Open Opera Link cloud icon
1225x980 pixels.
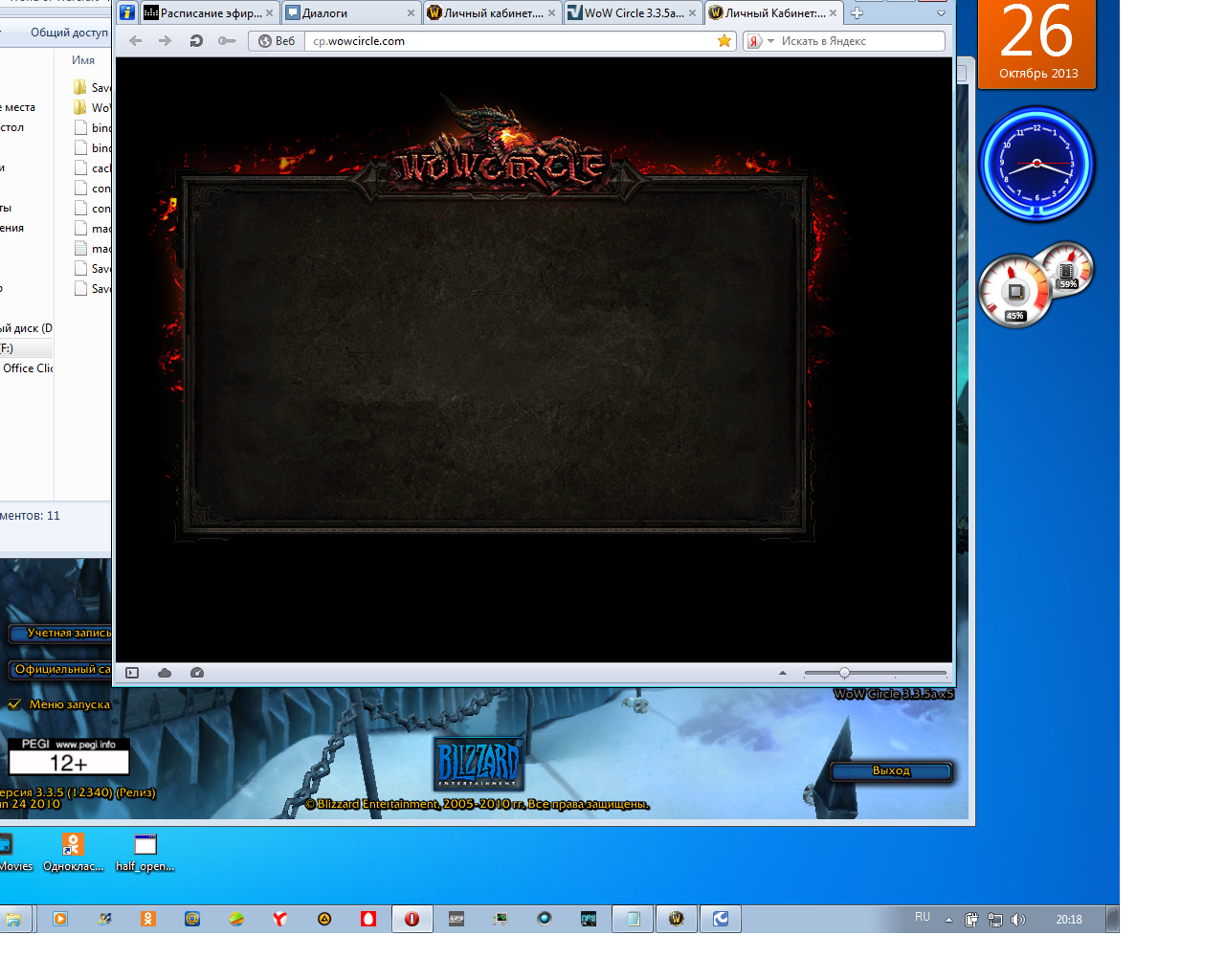pyautogui.click(x=165, y=673)
